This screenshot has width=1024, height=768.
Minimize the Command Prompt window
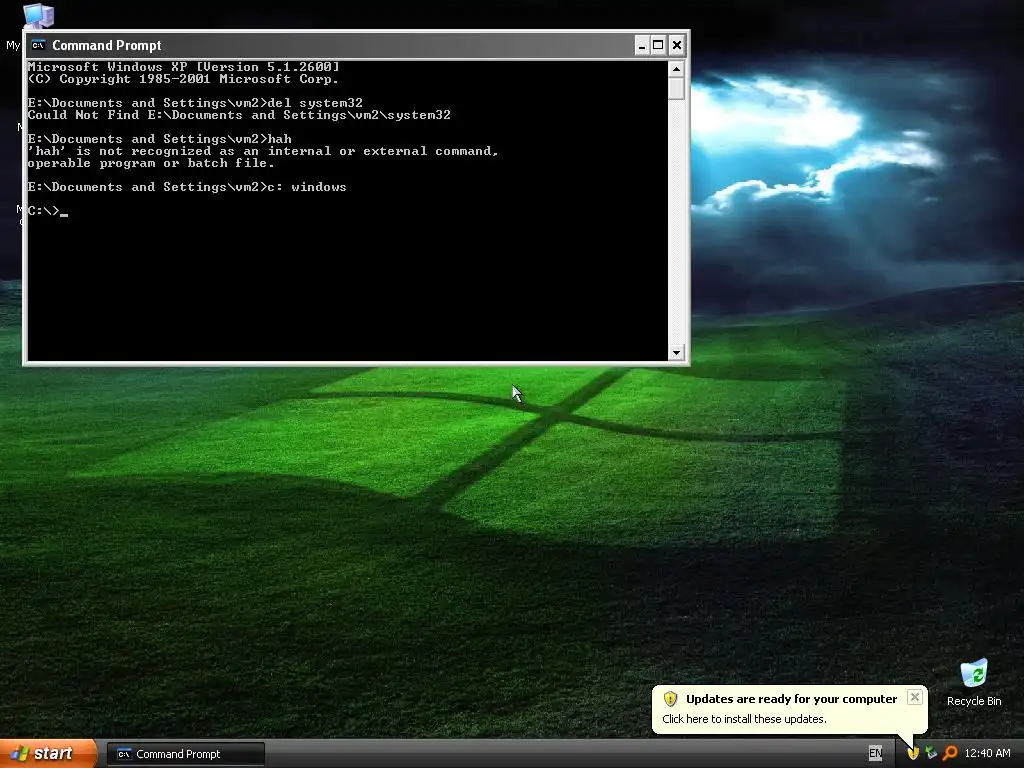[642, 45]
